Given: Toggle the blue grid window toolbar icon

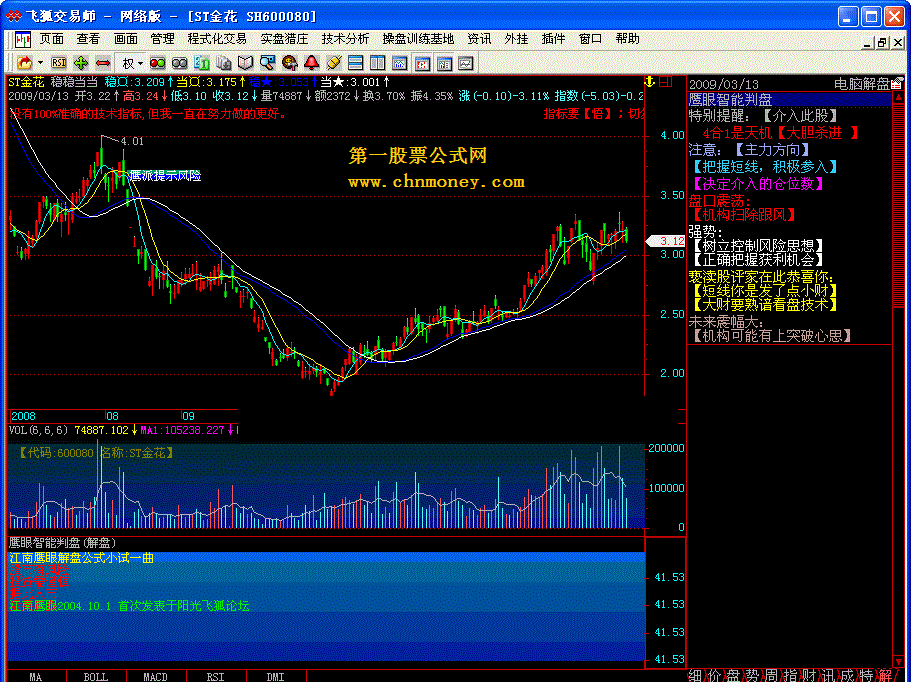Looking at the screenshot, I should [444, 63].
